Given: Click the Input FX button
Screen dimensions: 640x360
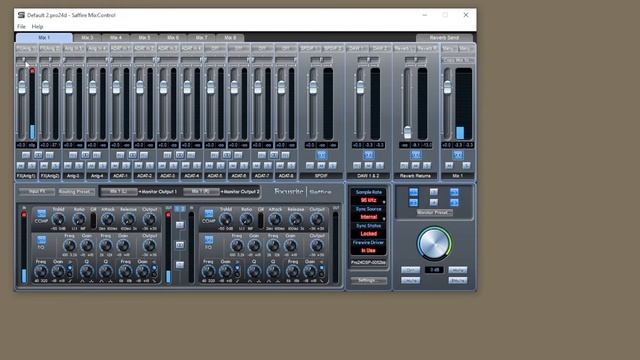Looking at the screenshot, I should click(36, 191).
